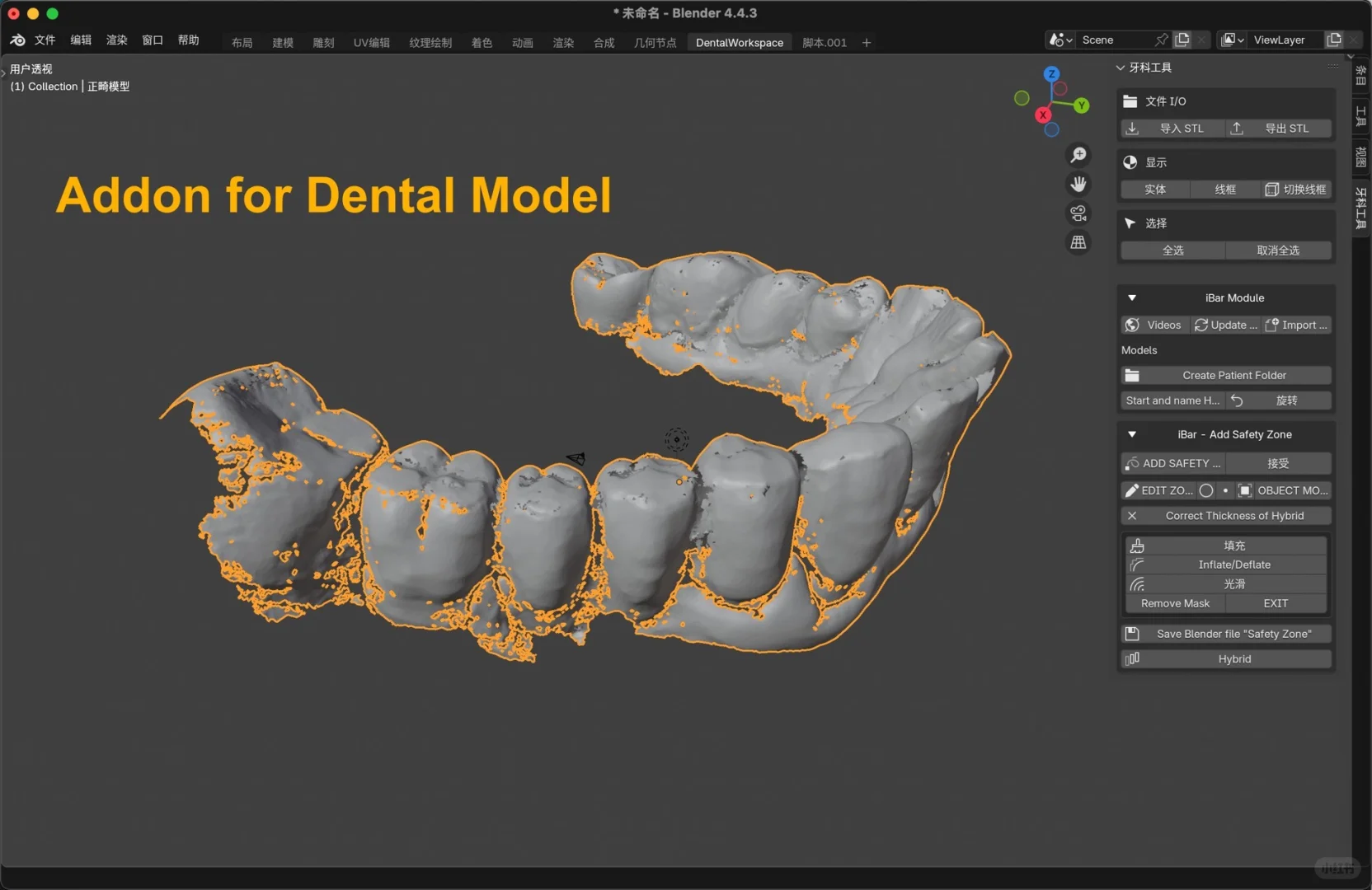Toggle 切换线框 cube icon button
The height and width of the screenshot is (890, 1372).
(1296, 190)
